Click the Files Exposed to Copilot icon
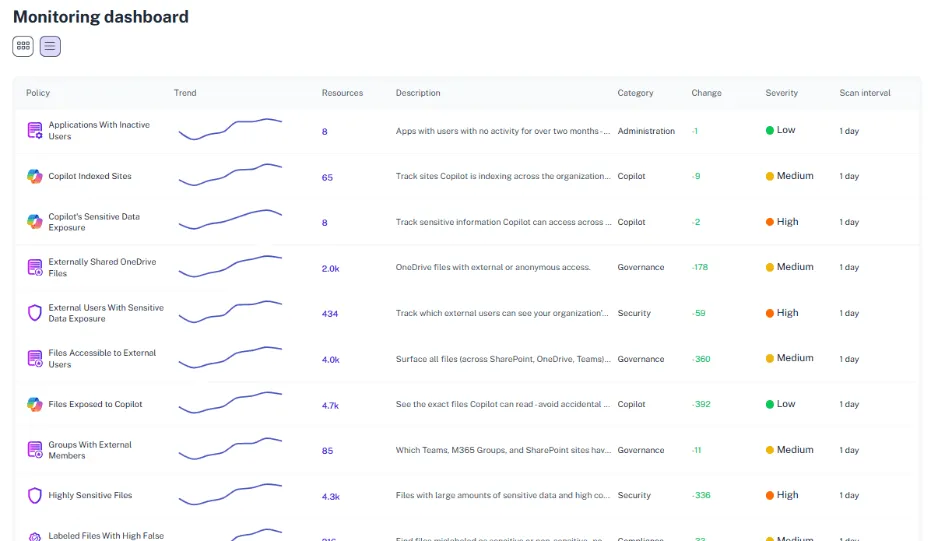 click(x=35, y=405)
